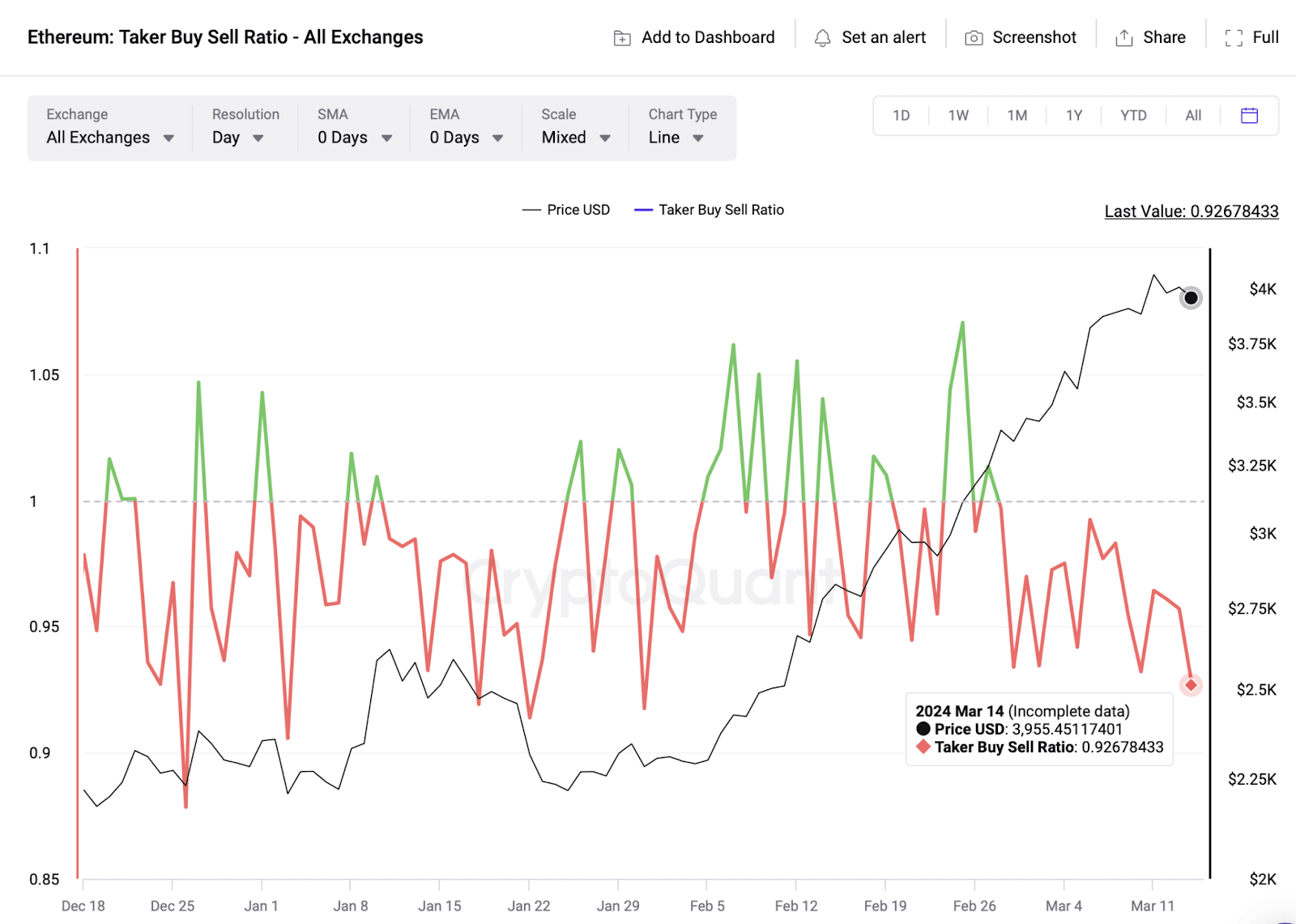The height and width of the screenshot is (924, 1296).
Task: Click the $3.75K right axis label
Action: click(1252, 344)
